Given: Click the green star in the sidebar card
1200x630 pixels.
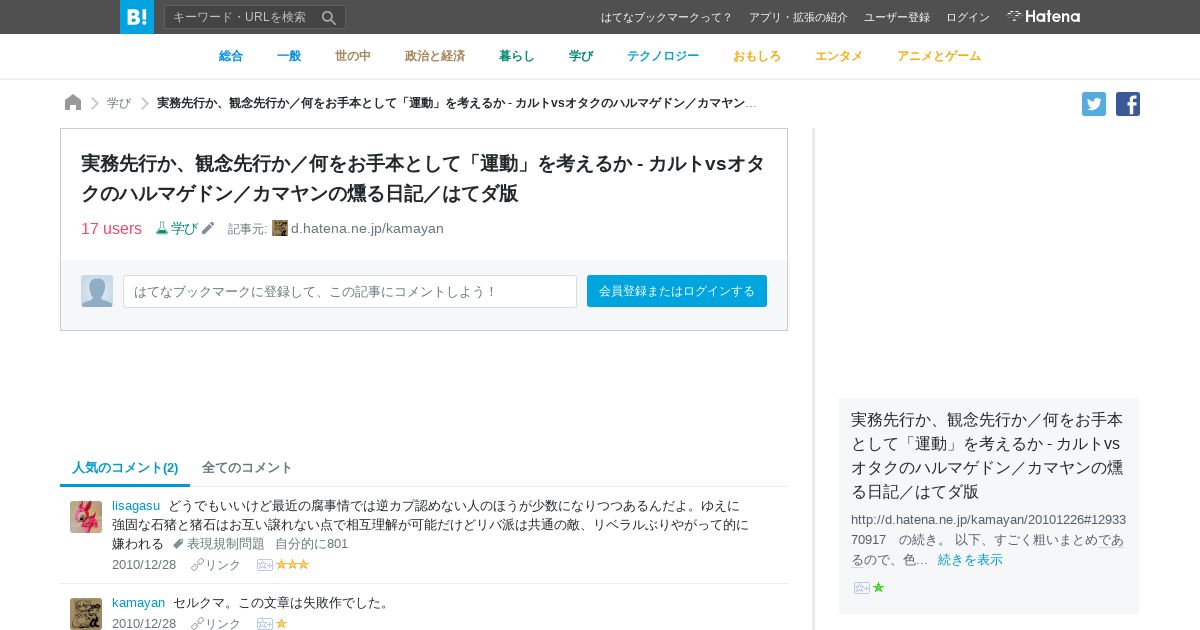Looking at the screenshot, I should 879,588.
